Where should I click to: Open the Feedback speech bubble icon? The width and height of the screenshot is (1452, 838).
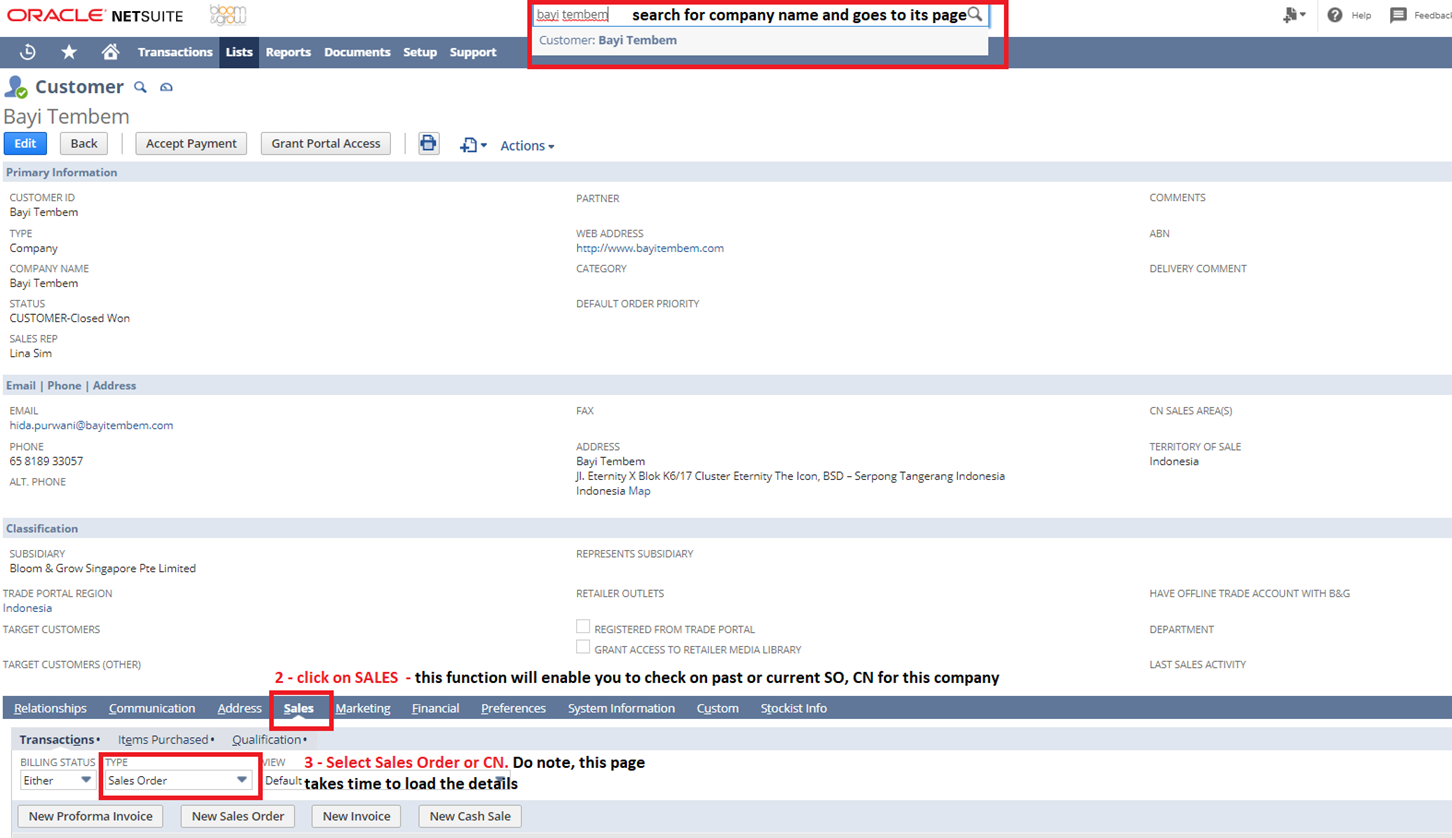[1398, 15]
